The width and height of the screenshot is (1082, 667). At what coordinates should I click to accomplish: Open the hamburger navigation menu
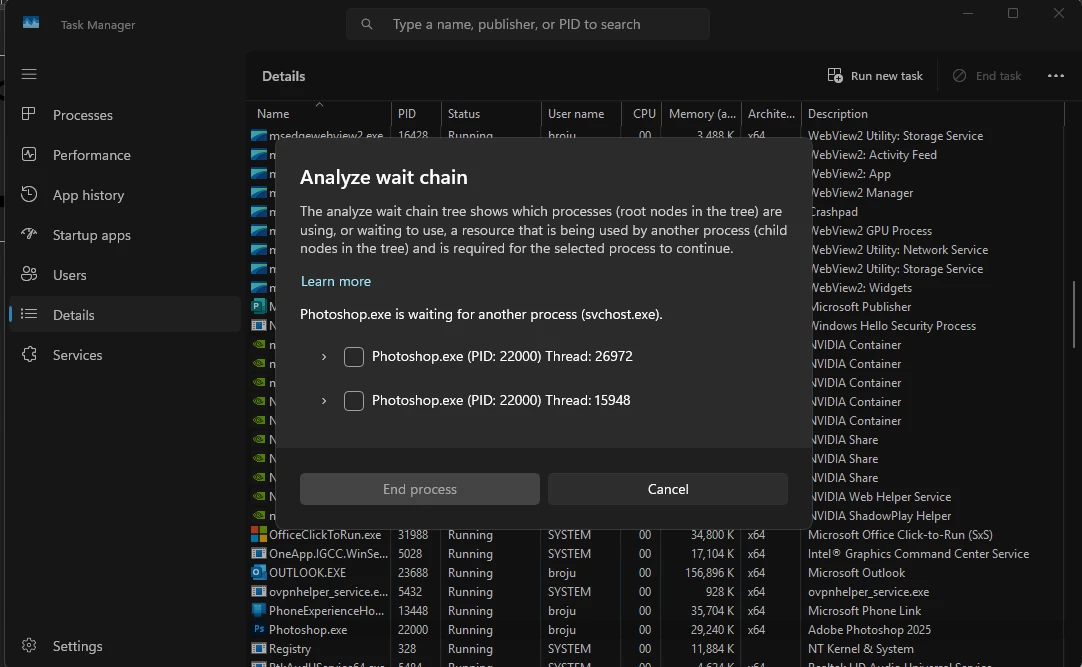point(29,74)
